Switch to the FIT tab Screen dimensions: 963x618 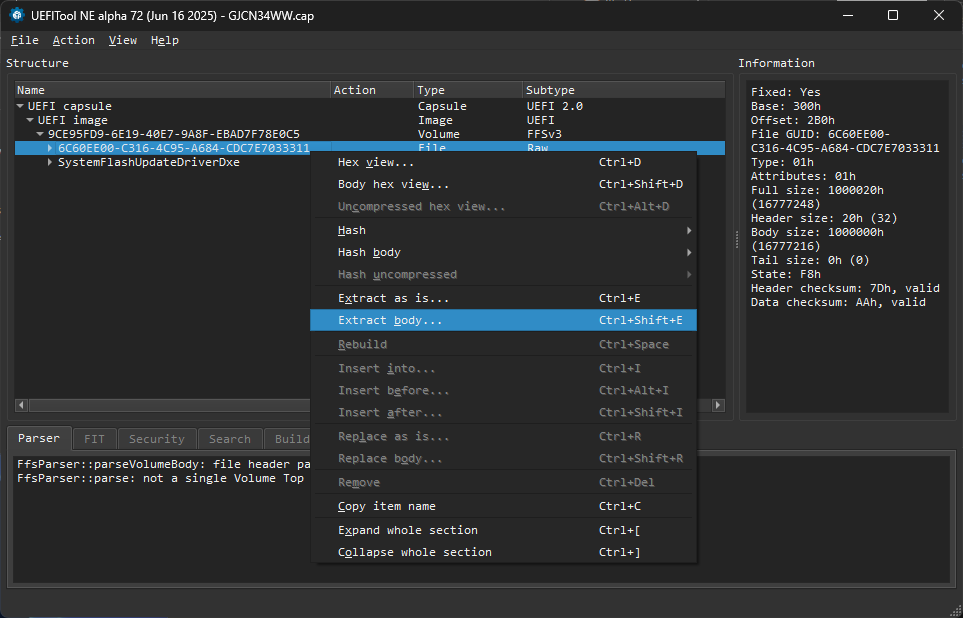pyautogui.click(x=94, y=439)
